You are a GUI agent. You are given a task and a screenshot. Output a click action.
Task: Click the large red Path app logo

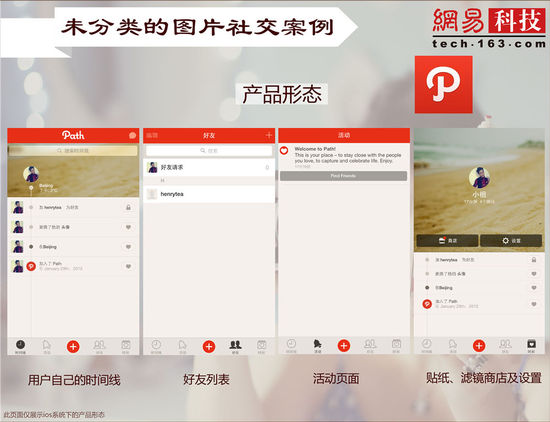click(444, 85)
